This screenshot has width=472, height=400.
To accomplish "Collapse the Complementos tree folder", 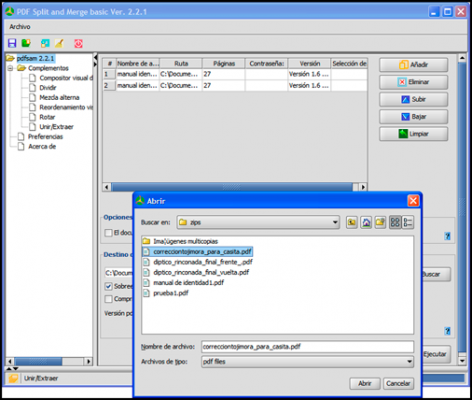I will click(x=10, y=68).
